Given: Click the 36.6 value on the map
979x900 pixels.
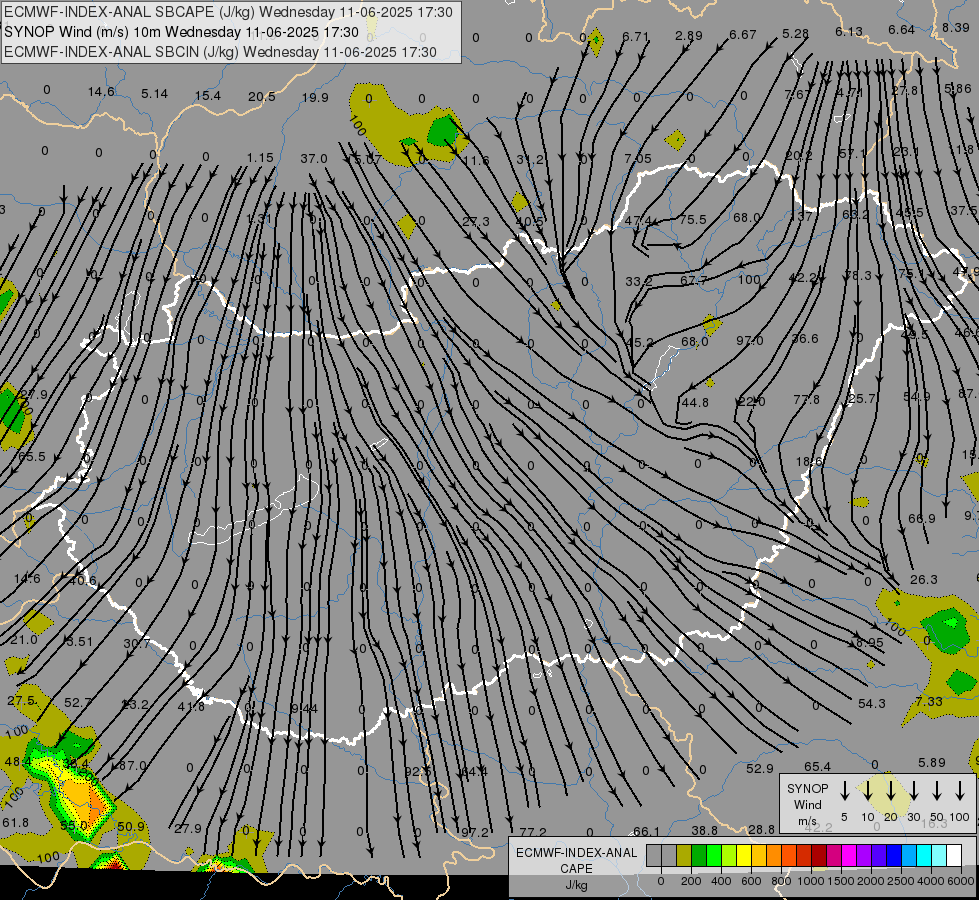Looking at the screenshot, I should coord(805,339).
